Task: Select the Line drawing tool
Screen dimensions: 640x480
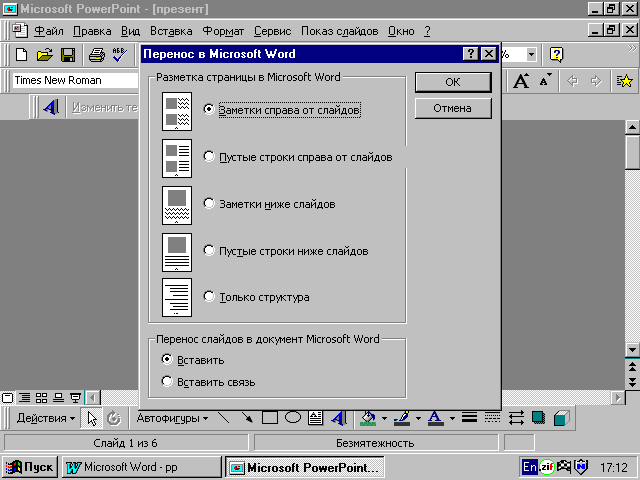Action: click(224, 418)
